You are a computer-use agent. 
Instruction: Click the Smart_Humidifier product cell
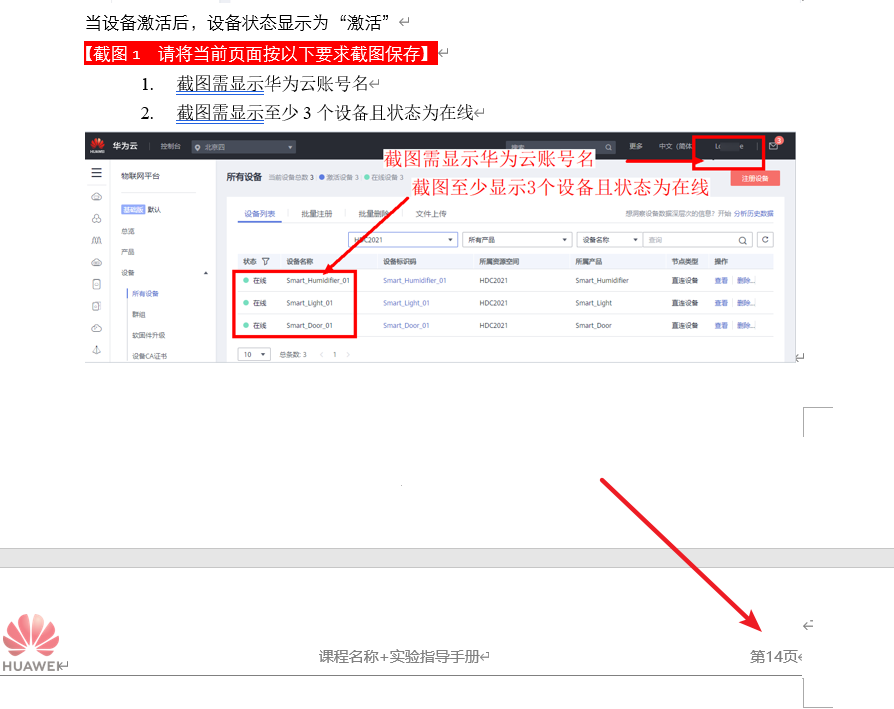click(602, 280)
